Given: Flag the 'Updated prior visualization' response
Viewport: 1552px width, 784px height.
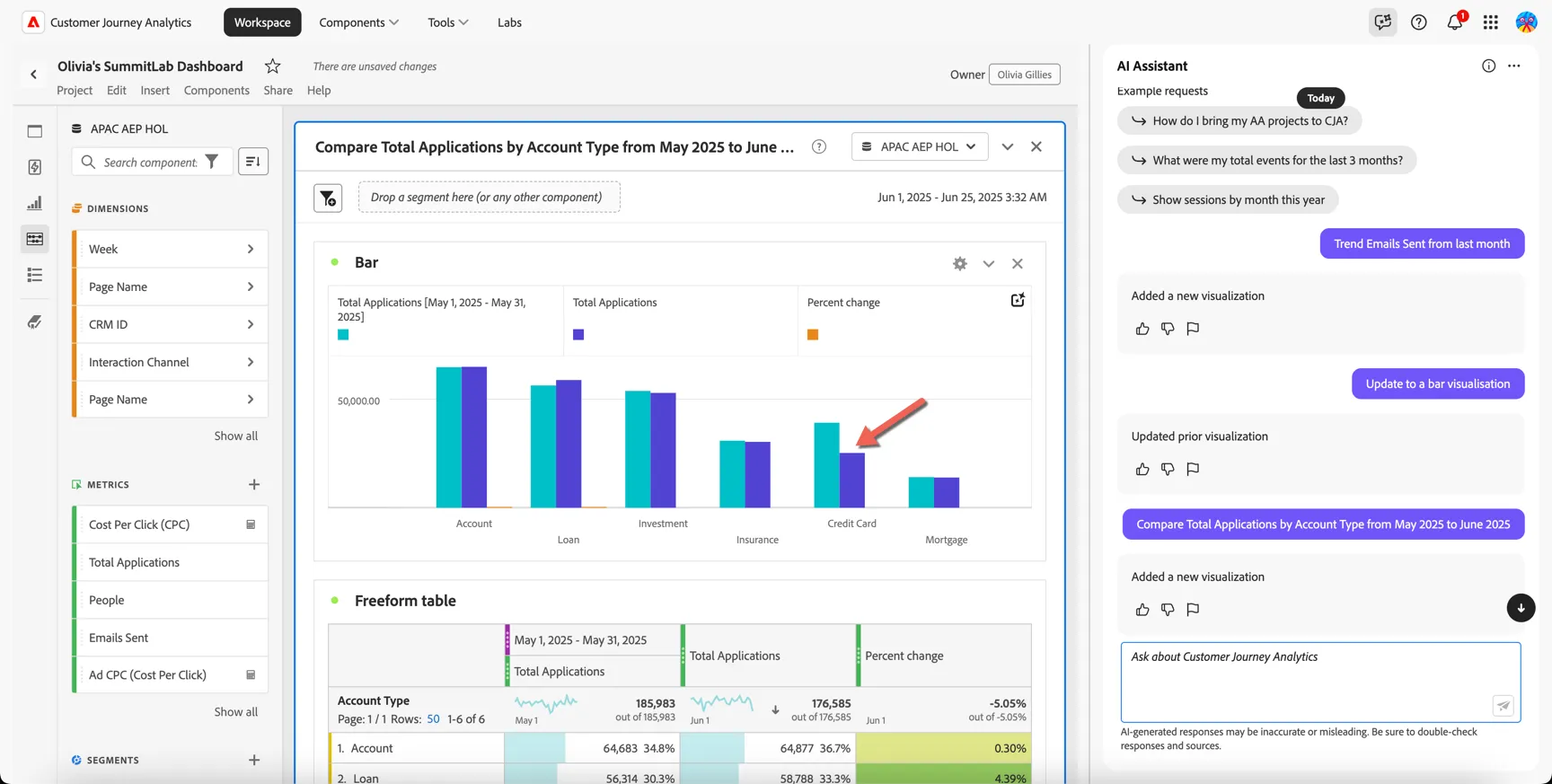Looking at the screenshot, I should (x=1193, y=469).
